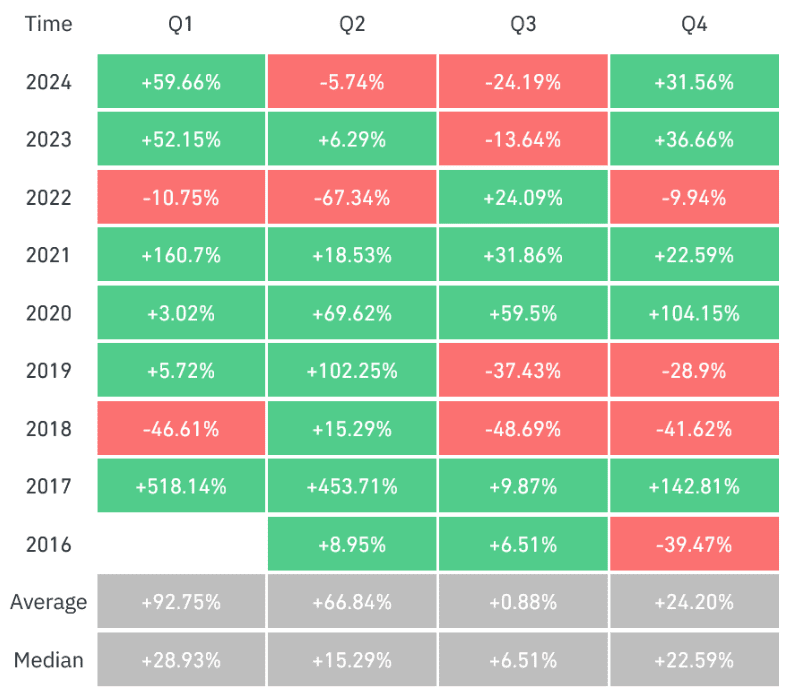
Task: Select the Q2 column header
Action: coord(352,25)
